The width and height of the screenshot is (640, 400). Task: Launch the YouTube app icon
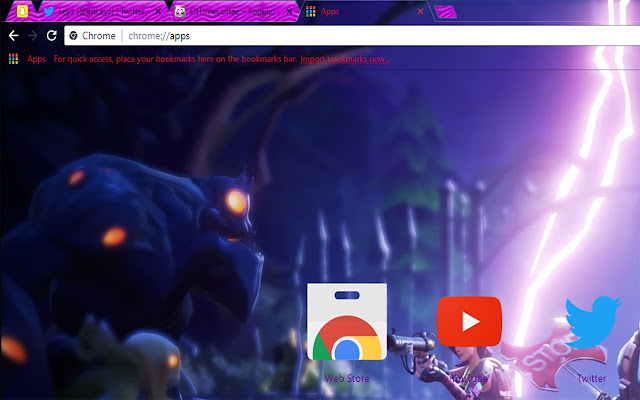pos(469,322)
